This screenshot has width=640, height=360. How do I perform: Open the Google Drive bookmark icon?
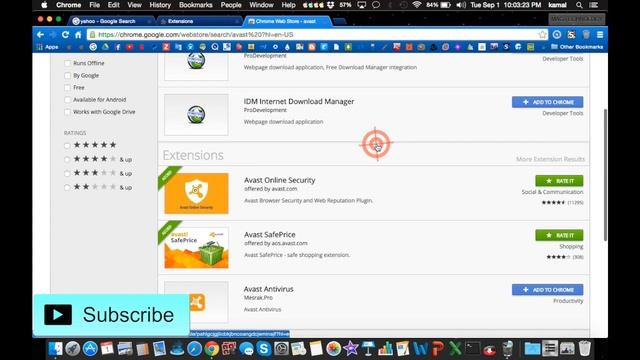(x=105, y=47)
